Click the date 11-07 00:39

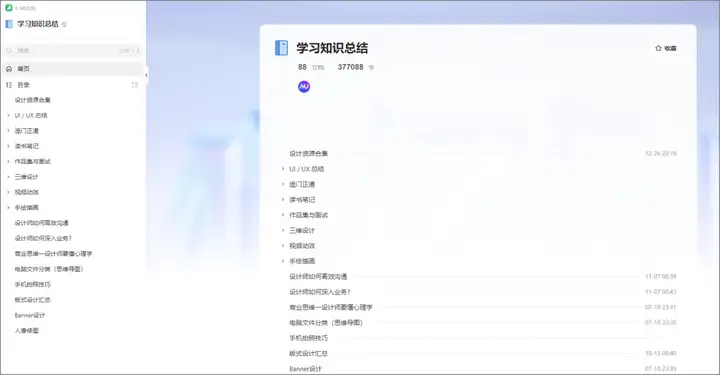(661, 276)
